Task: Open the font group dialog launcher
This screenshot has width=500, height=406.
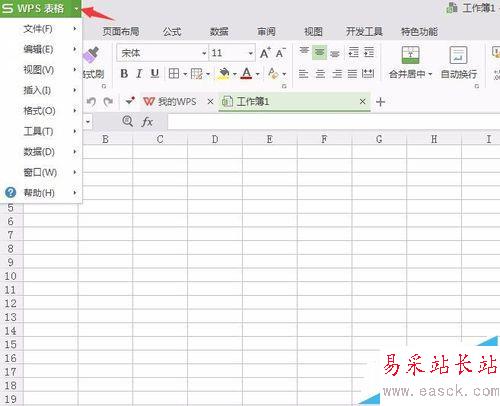Action: click(x=284, y=86)
